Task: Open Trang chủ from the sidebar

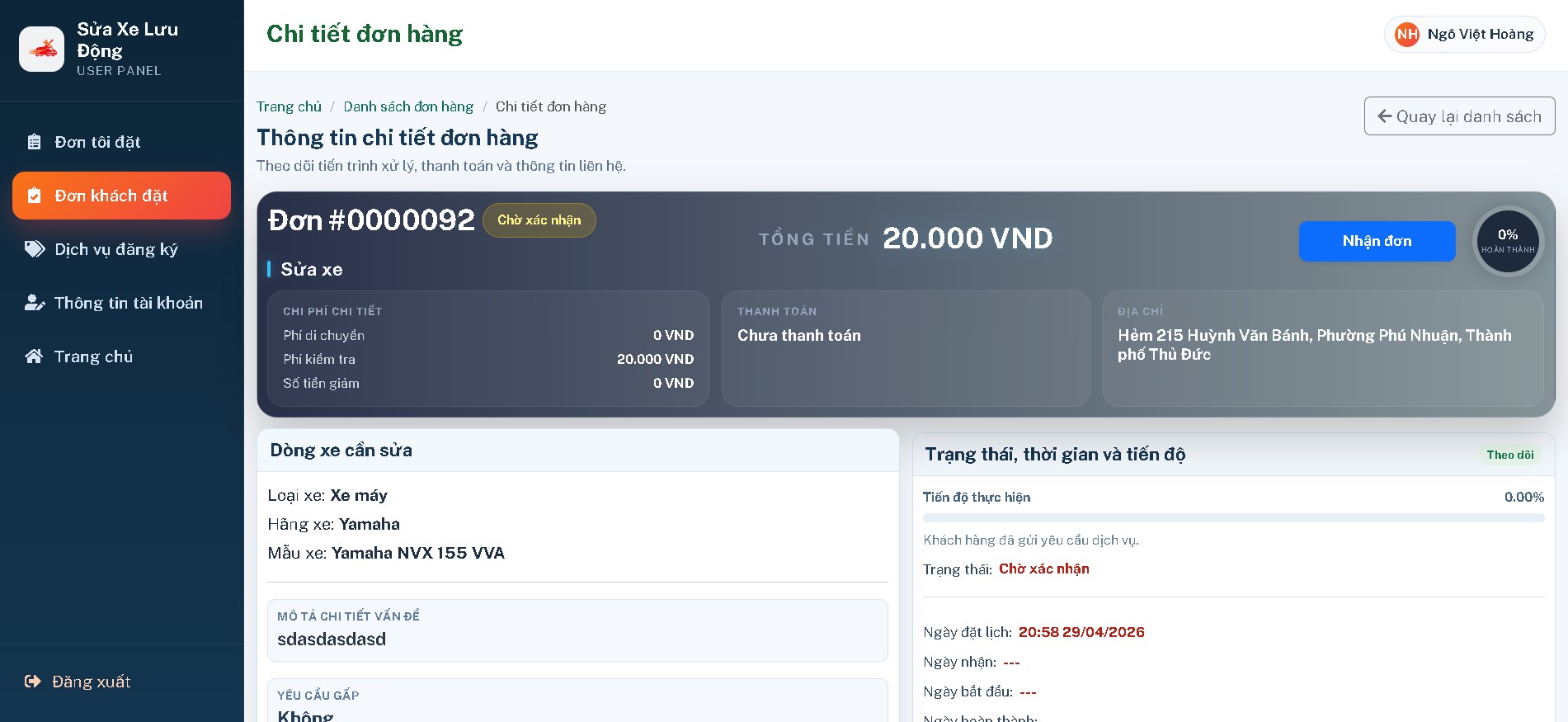Action: tap(121, 356)
